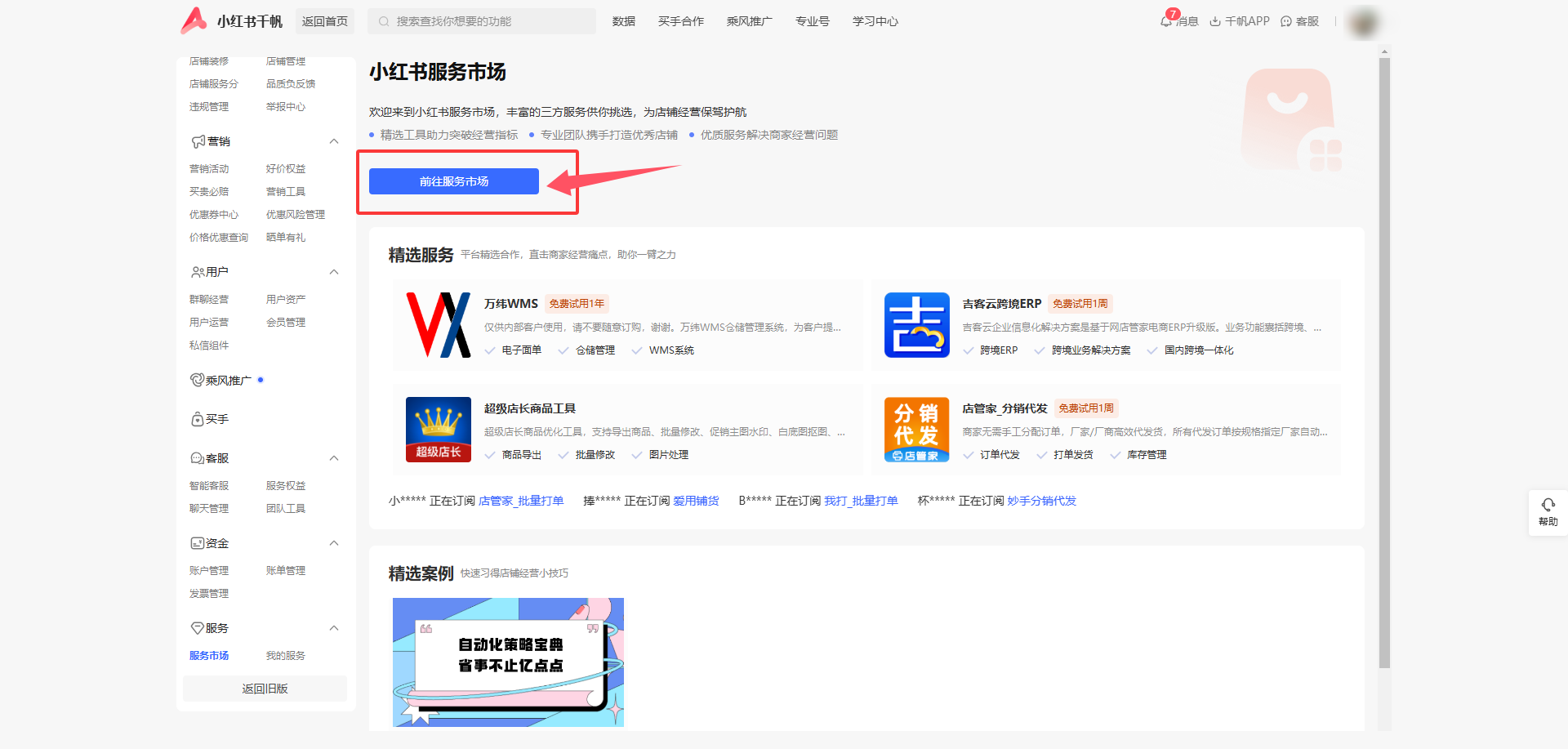
Task: Open 优惠风险管理 in the sidebar
Action: [x=296, y=215]
